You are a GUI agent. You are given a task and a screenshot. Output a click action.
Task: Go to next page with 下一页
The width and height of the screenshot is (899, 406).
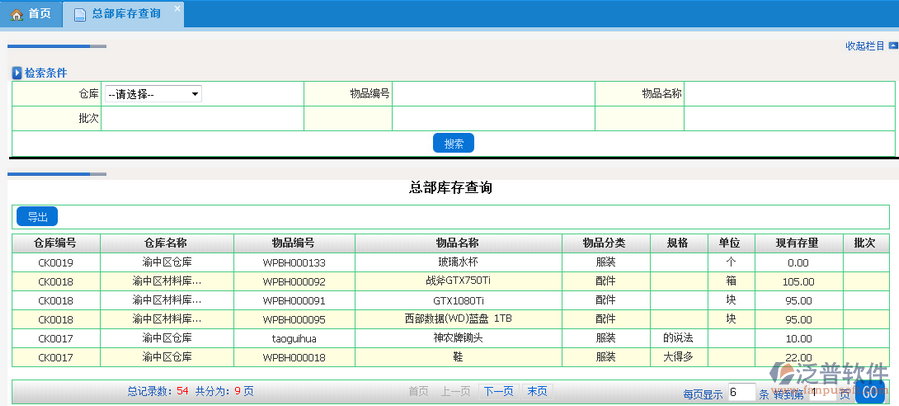point(498,391)
